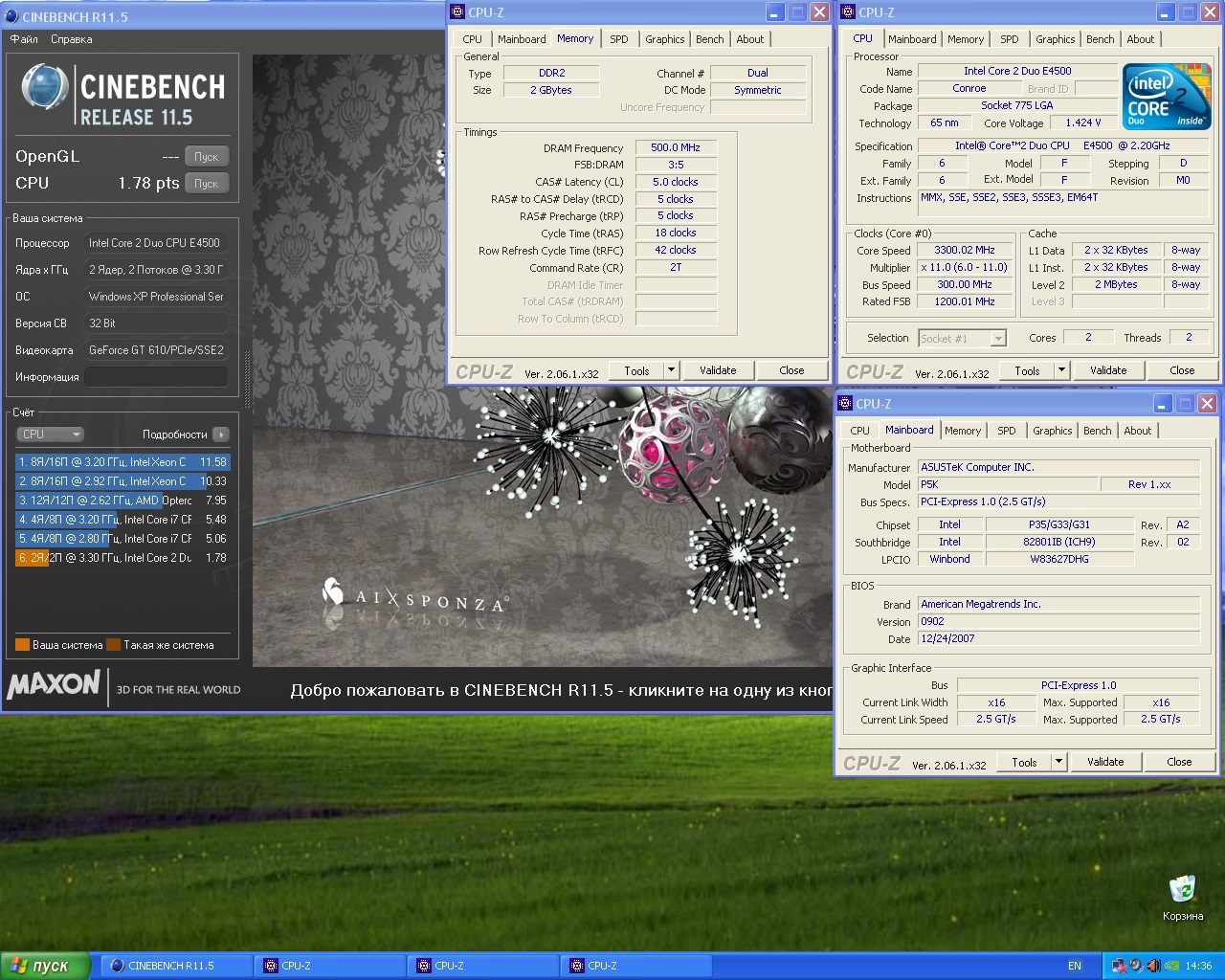Image resolution: width=1225 pixels, height=980 pixels.
Task: Click the DRAM Frequency value 500.0 MHz
Action: [x=676, y=147]
